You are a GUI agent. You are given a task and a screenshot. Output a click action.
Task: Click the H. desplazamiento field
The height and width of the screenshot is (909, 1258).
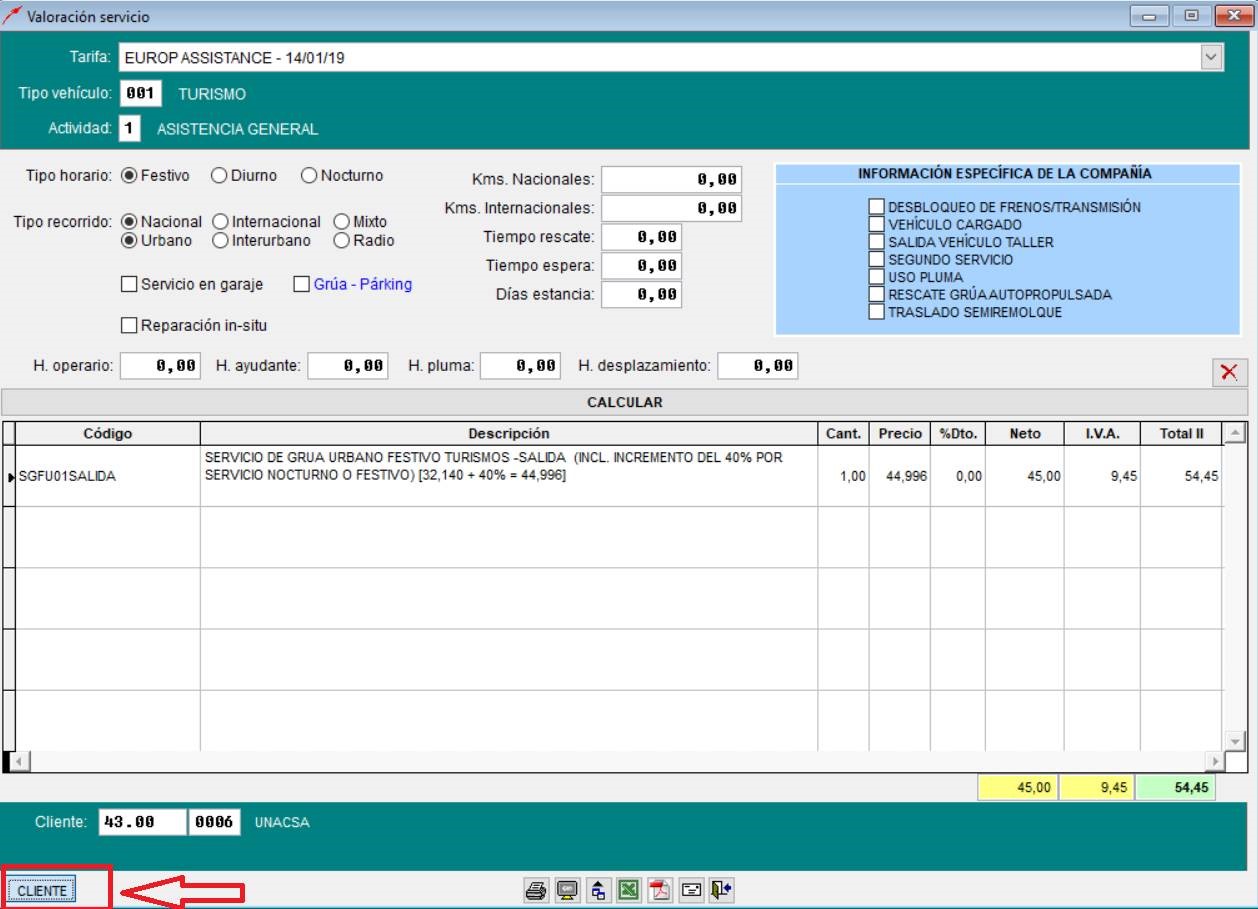758,366
